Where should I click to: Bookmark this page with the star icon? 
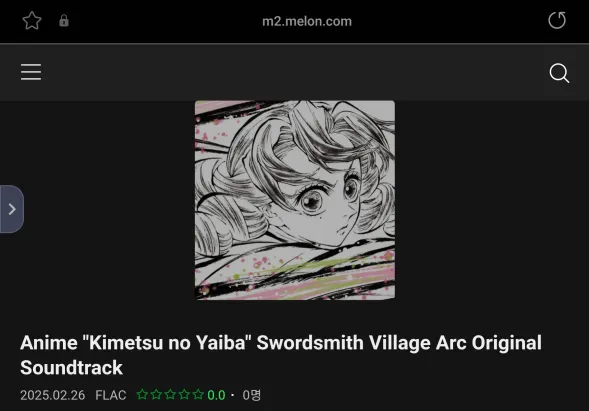pyautogui.click(x=32, y=21)
